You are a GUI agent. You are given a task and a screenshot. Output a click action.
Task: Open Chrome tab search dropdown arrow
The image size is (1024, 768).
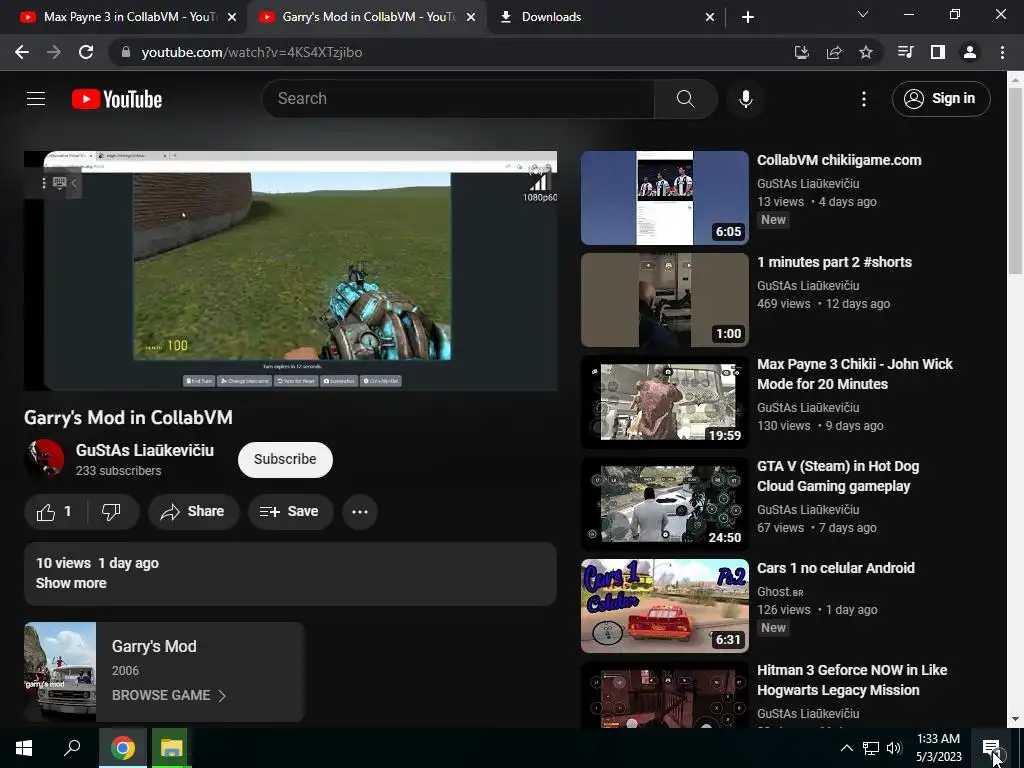(863, 14)
